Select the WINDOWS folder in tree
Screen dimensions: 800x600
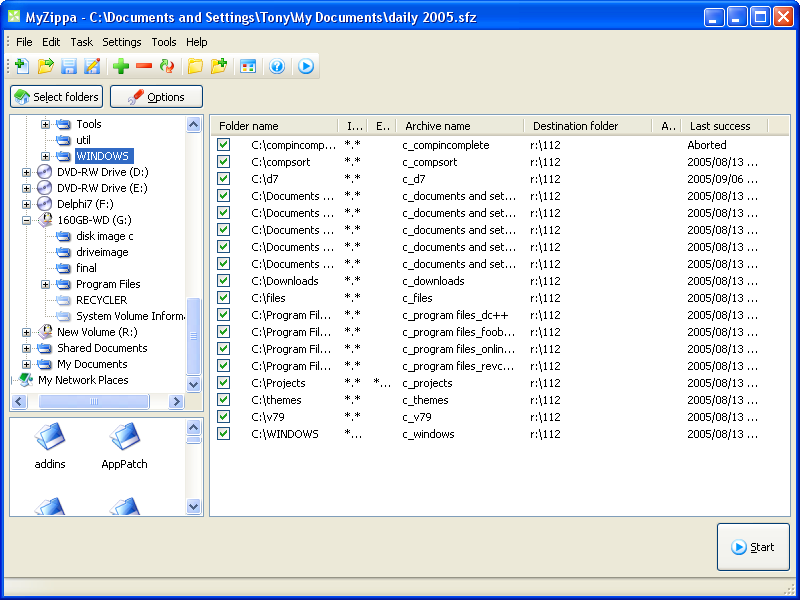(103, 156)
